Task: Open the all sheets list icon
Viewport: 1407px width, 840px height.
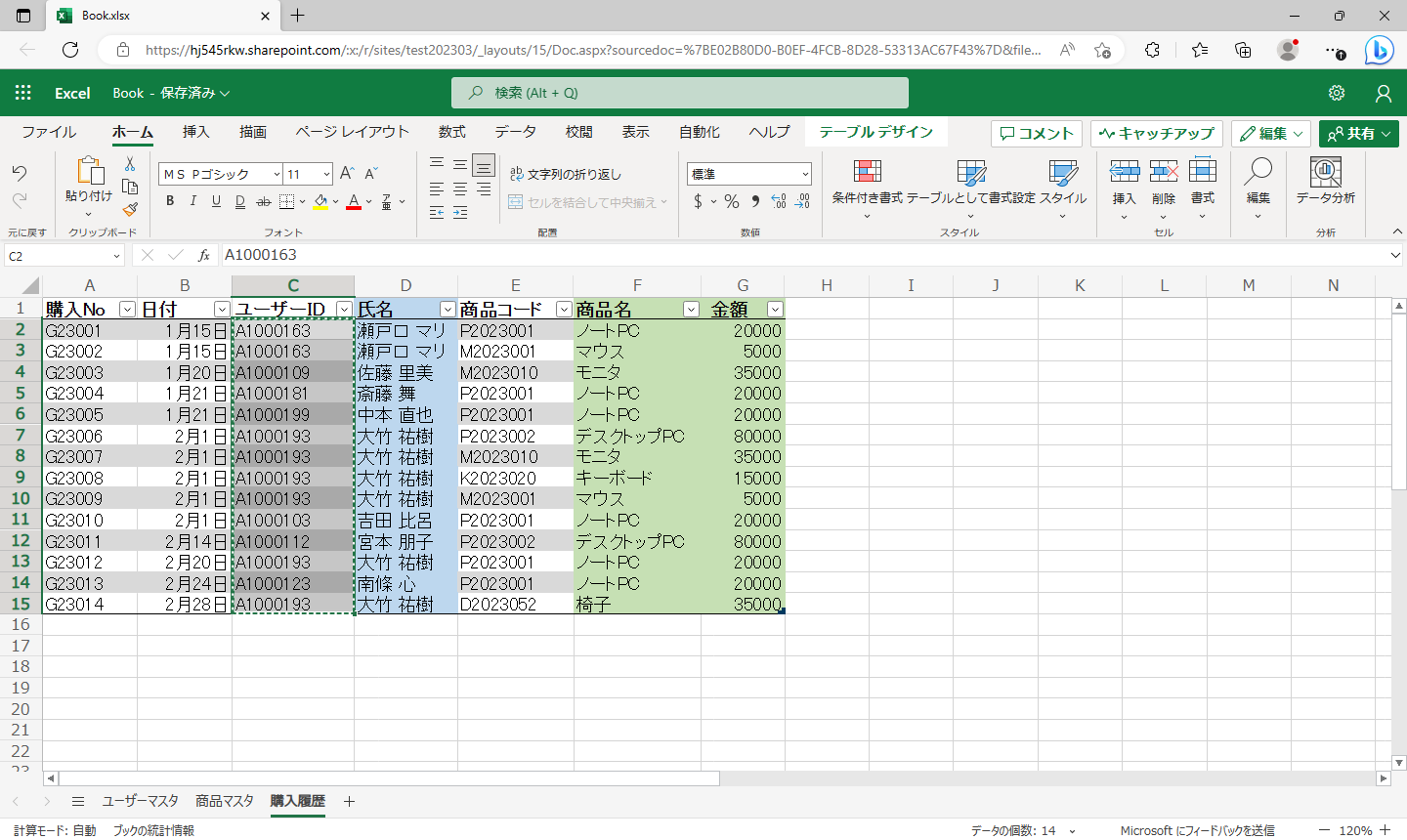Action: click(x=78, y=801)
